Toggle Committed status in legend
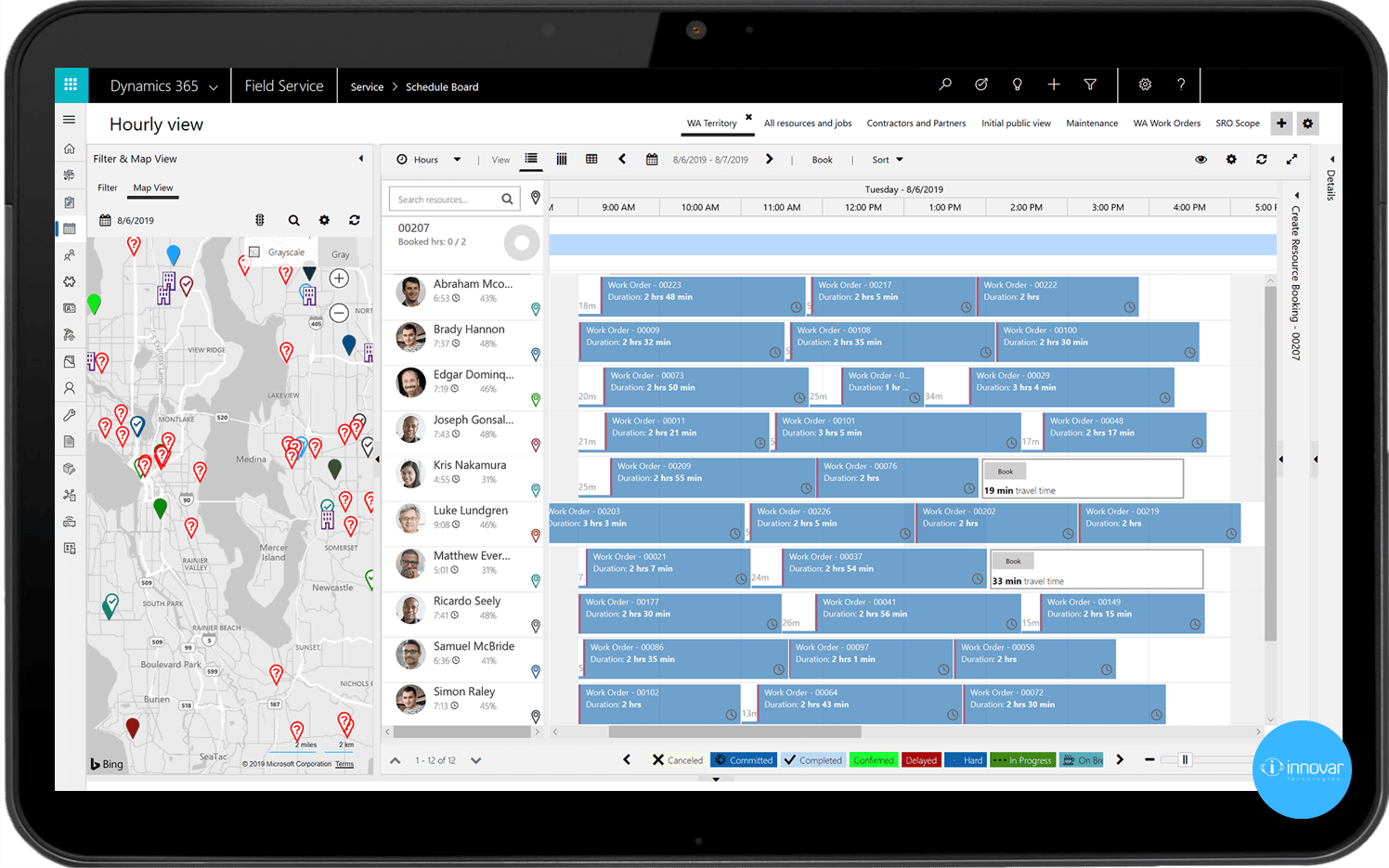This screenshot has height=868, width=1389. pyautogui.click(x=743, y=759)
